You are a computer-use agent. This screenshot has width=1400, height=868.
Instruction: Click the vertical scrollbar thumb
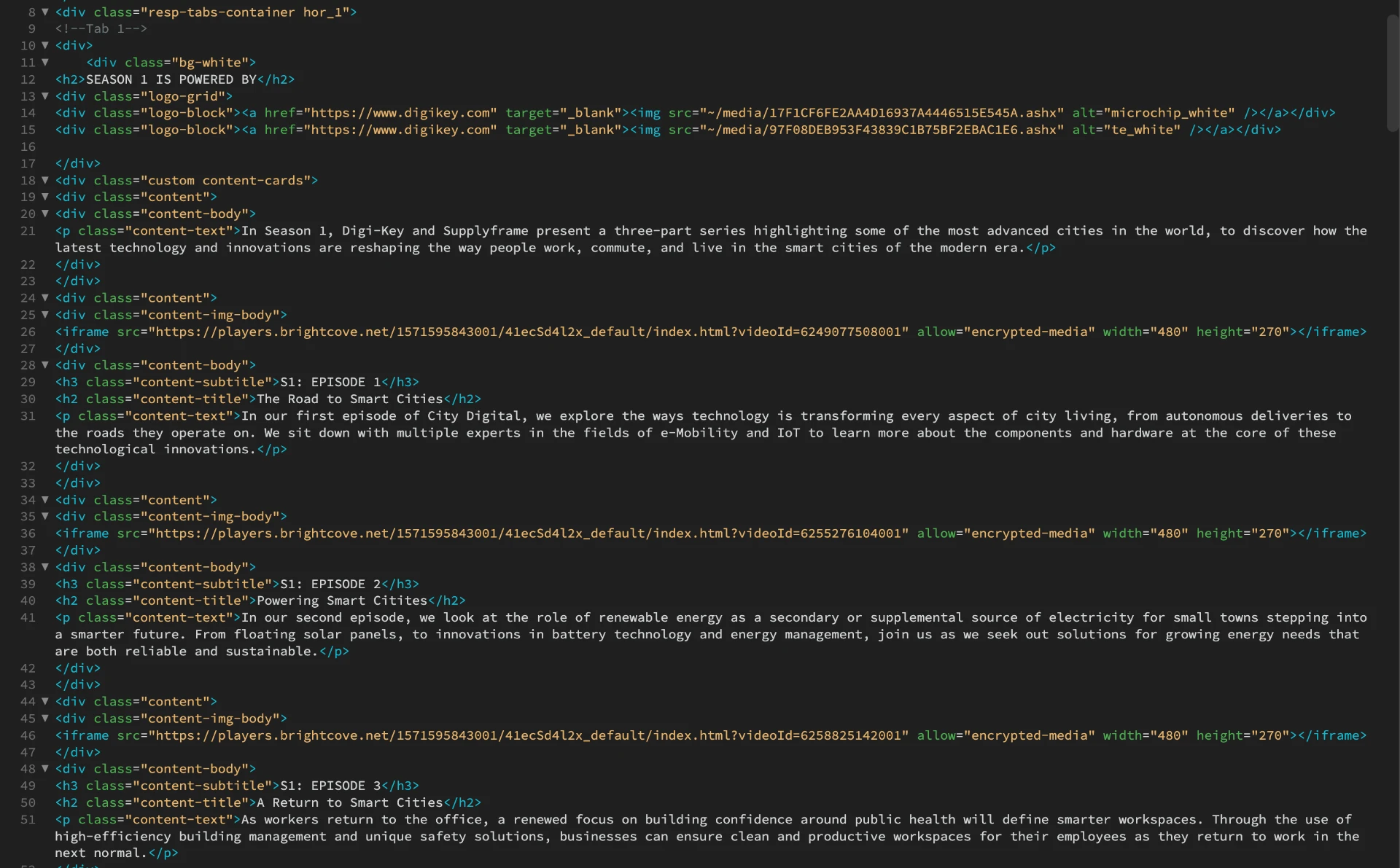pos(1392,73)
